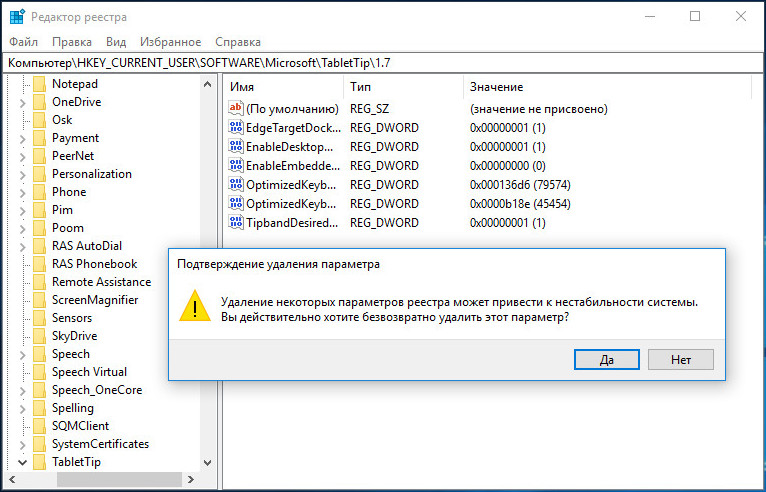Click the DWORD icon of EdgeTargetDock value
766x492 pixels.
(x=236, y=128)
